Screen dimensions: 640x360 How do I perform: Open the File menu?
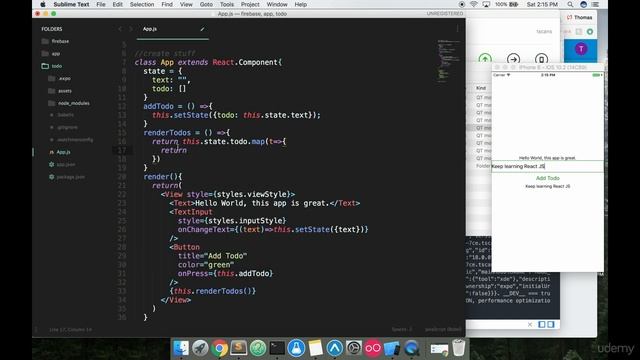101,4
